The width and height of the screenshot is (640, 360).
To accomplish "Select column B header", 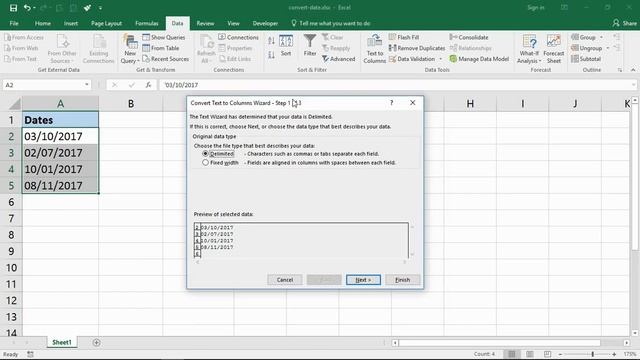I will [x=131, y=104].
